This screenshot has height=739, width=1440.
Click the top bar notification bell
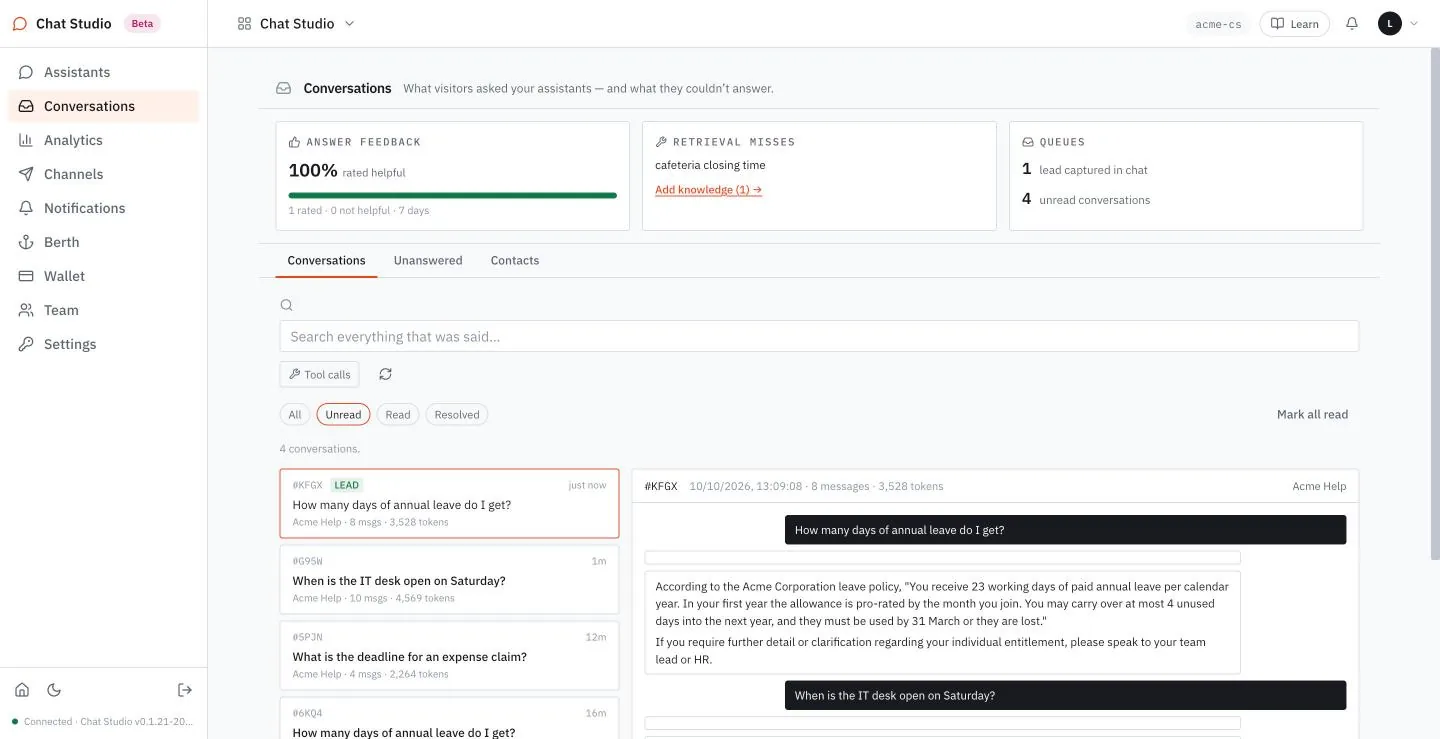tap(1352, 23)
